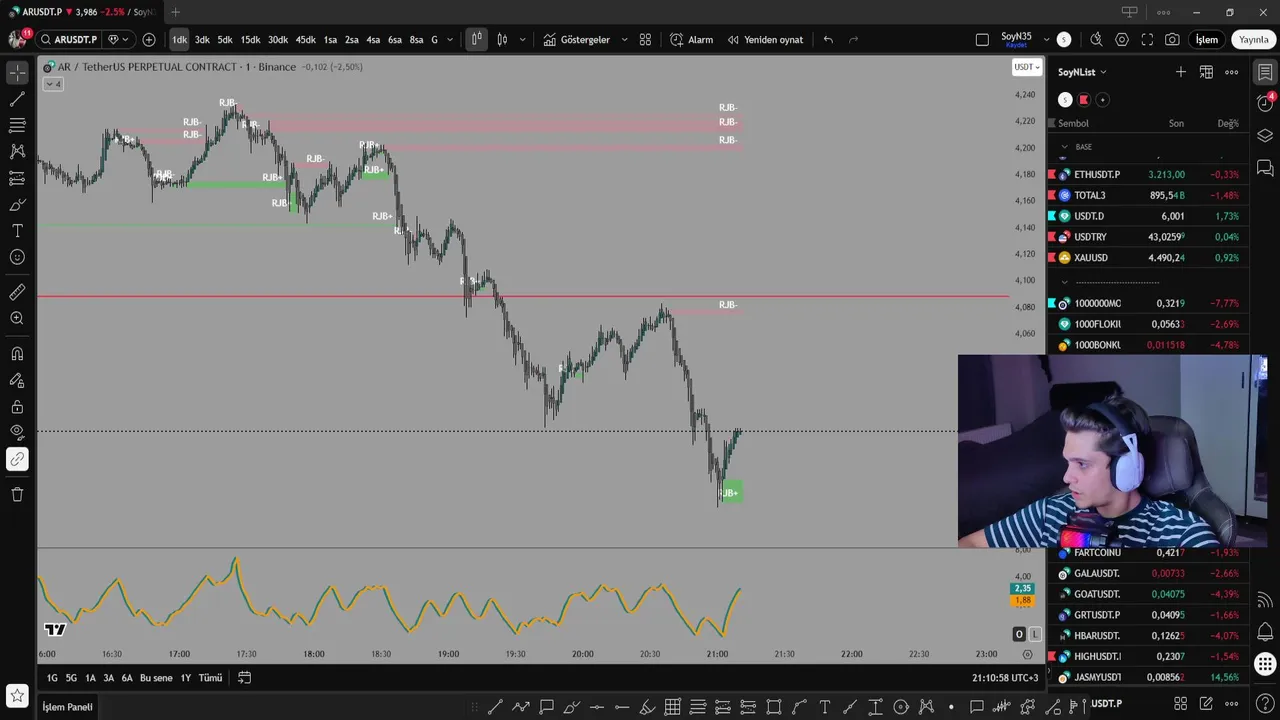Open watchlist more options ellipsis

pos(1231,72)
